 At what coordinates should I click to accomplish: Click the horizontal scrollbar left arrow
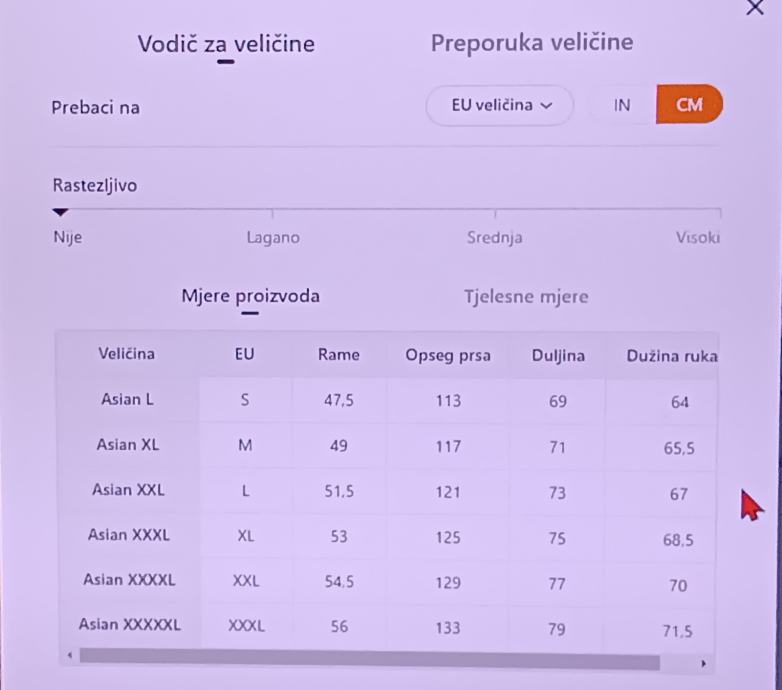[x=69, y=657]
